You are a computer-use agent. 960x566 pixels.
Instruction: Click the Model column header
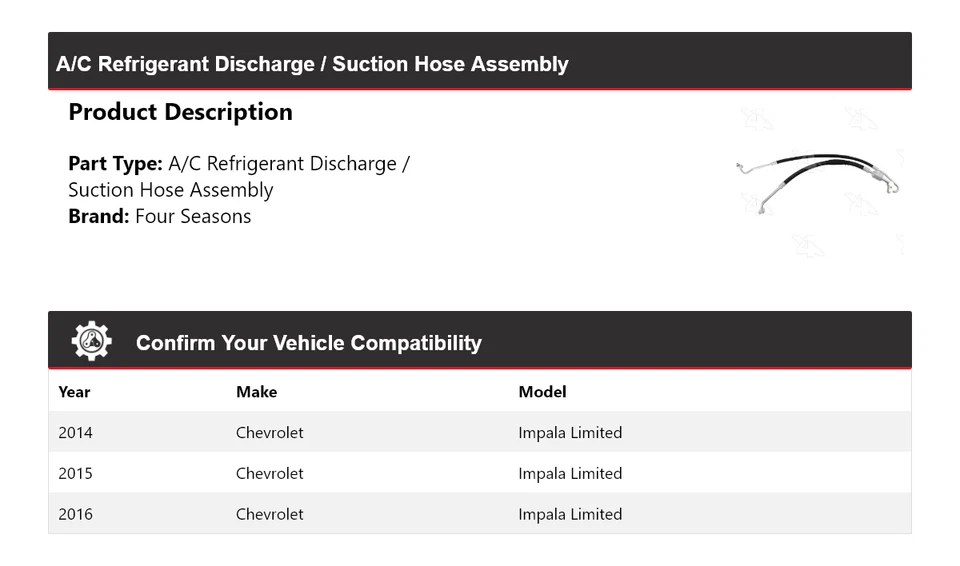[542, 392]
